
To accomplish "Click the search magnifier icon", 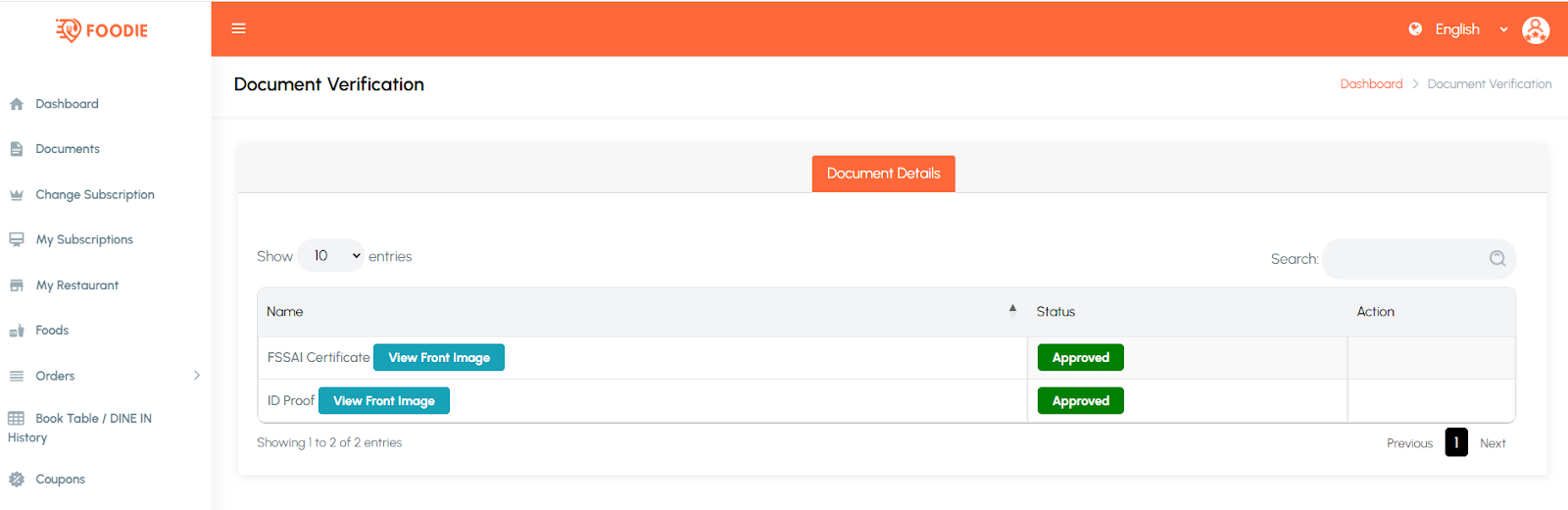I will [x=1496, y=259].
